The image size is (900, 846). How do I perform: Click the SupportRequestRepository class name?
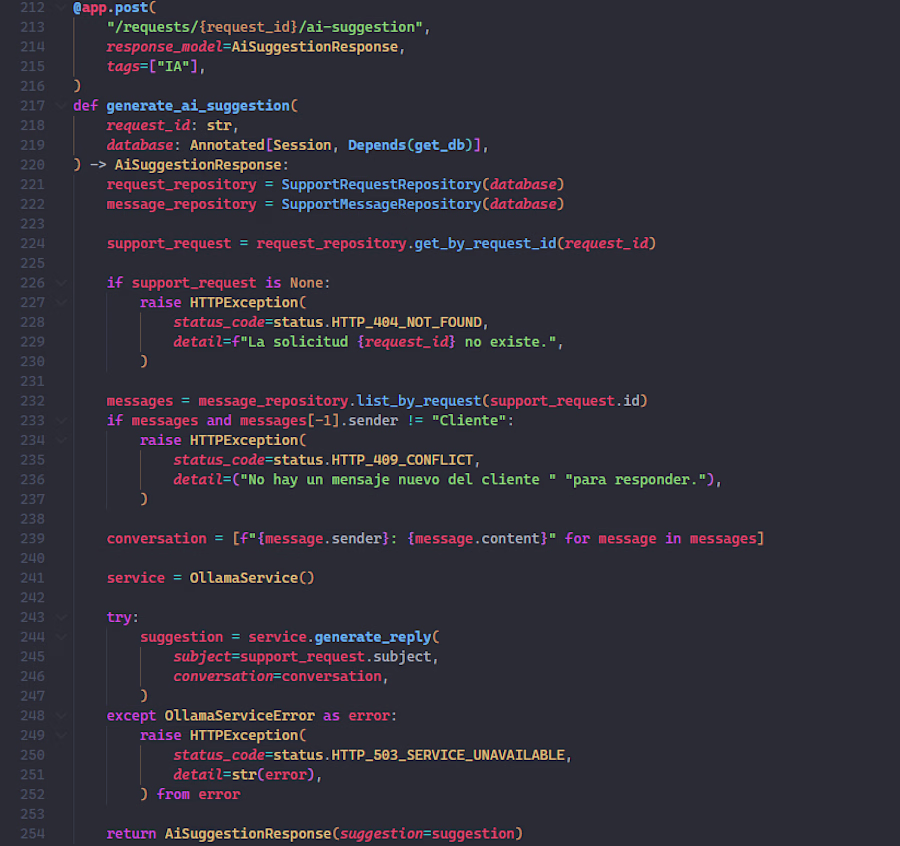(381, 184)
